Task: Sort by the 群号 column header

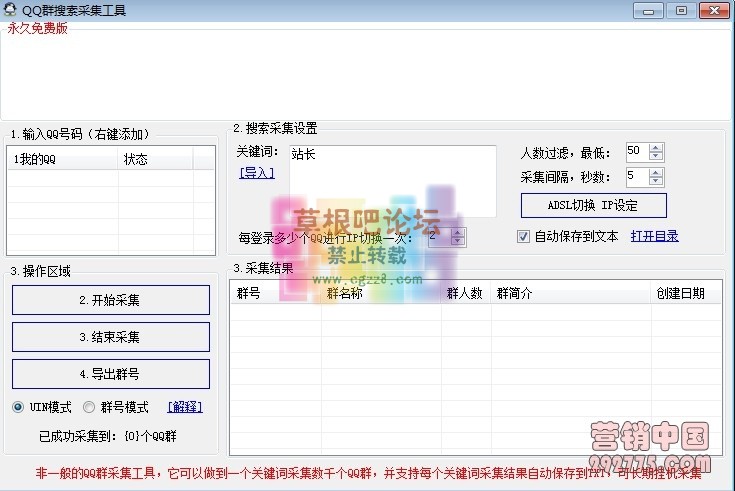Action: [276, 294]
